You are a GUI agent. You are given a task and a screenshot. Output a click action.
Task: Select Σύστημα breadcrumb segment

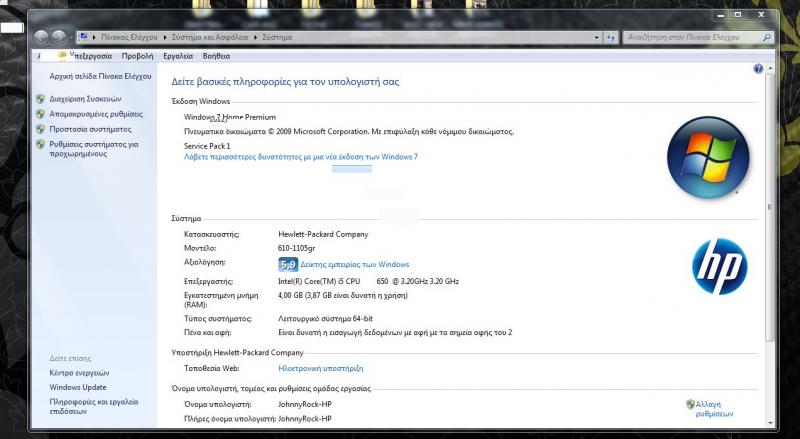coord(277,37)
